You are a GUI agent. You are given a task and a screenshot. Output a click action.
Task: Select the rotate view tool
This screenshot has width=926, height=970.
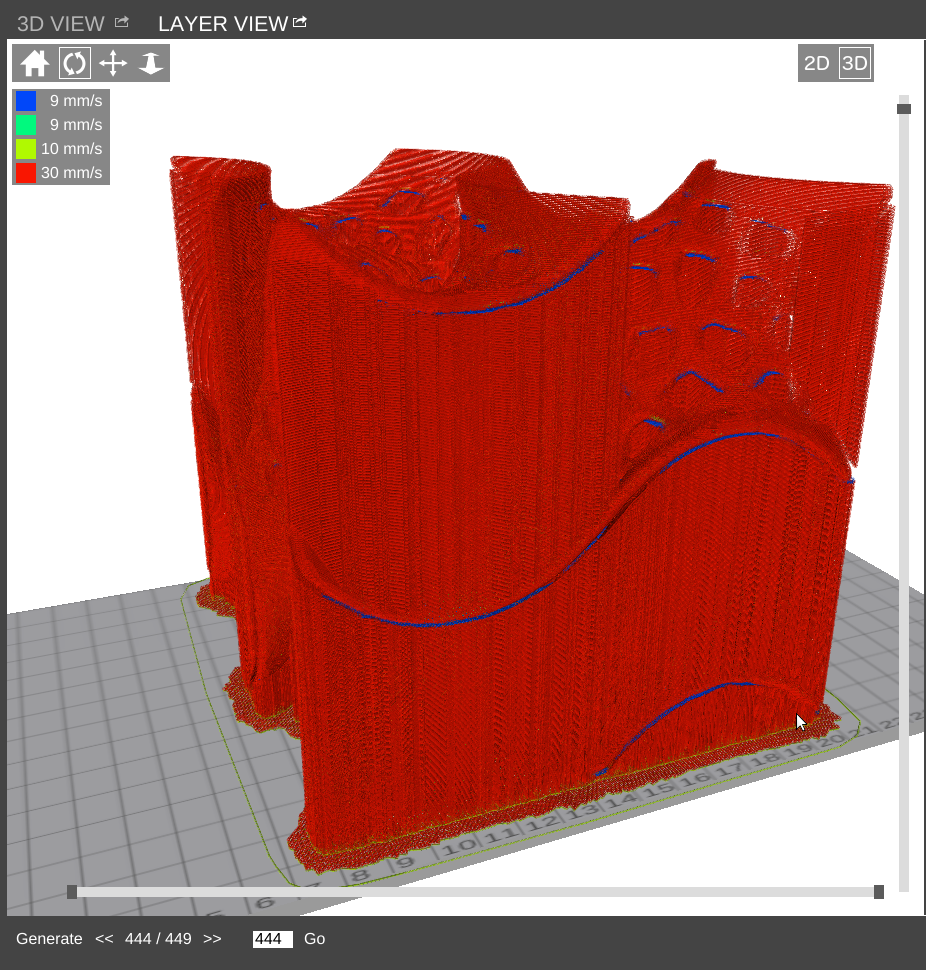click(74, 63)
